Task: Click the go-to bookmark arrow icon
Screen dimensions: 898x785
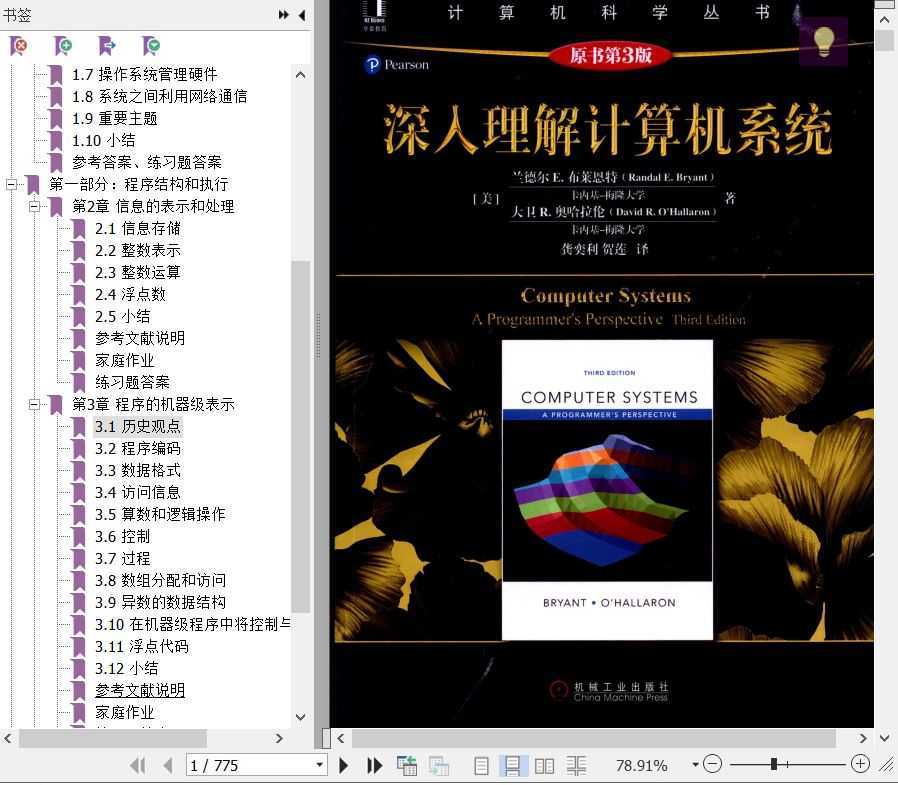Action: click(107, 45)
